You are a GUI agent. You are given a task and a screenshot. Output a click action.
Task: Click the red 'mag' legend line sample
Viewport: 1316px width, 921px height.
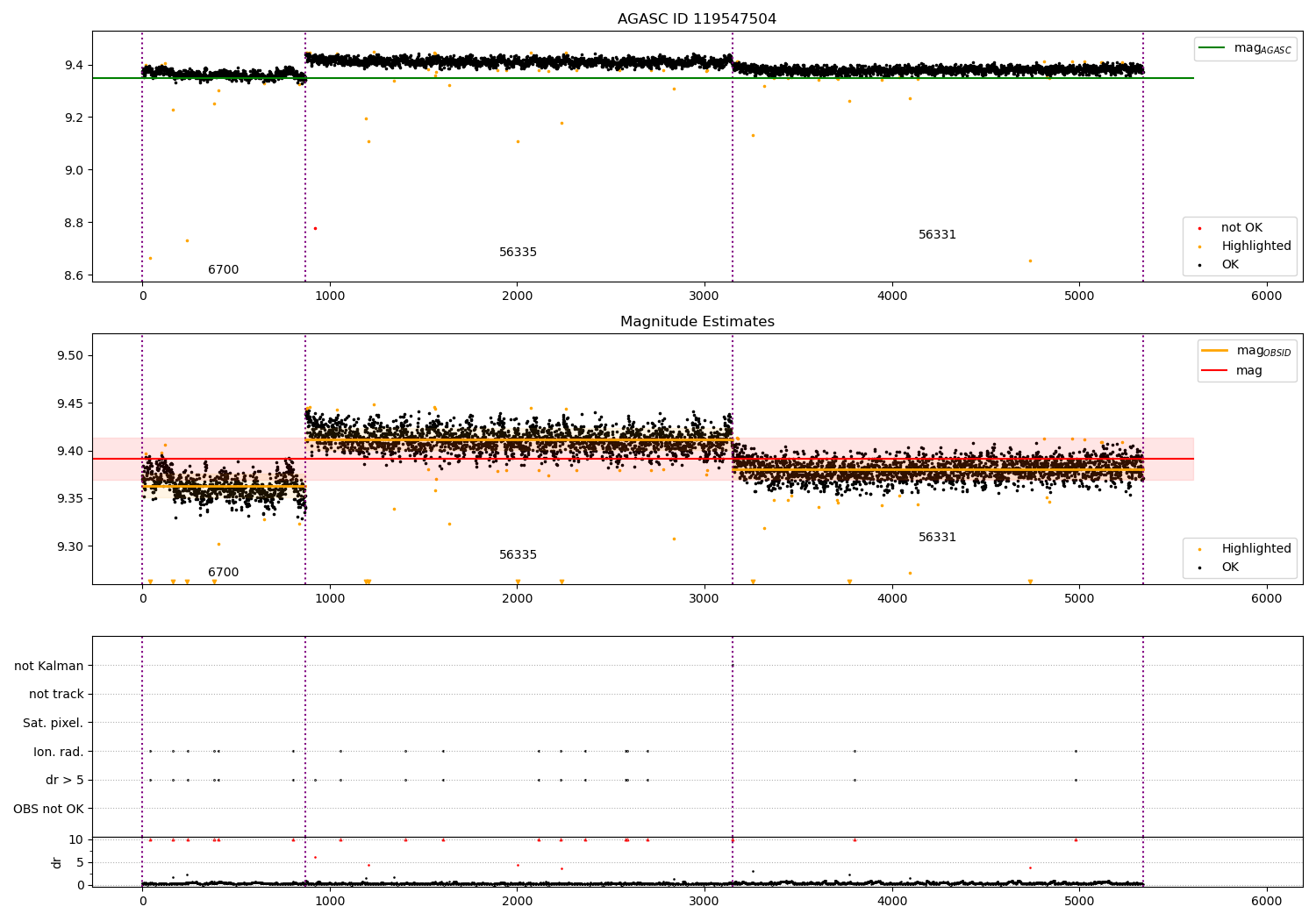pos(1214,370)
